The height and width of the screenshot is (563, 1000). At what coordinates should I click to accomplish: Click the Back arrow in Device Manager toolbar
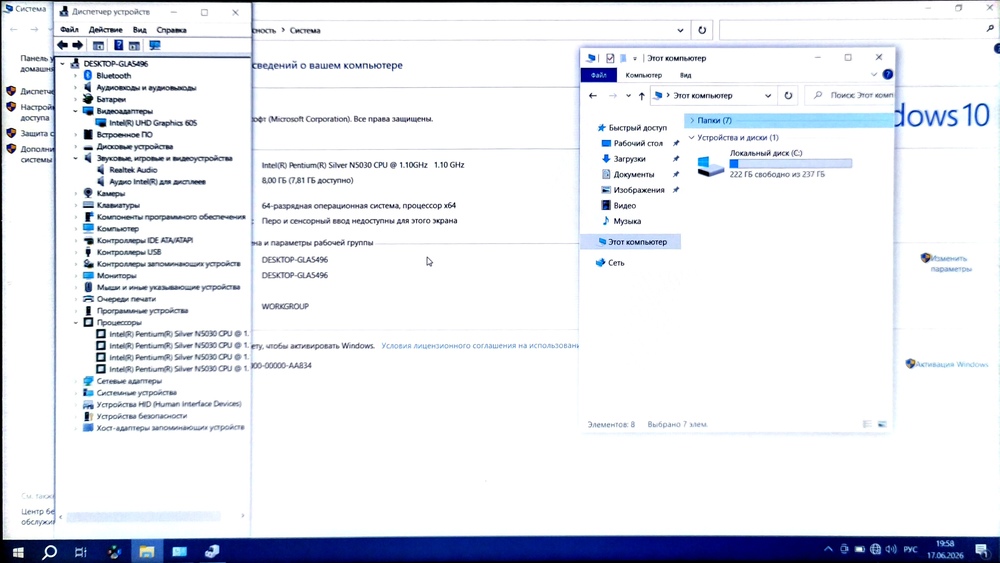pyautogui.click(x=62, y=45)
